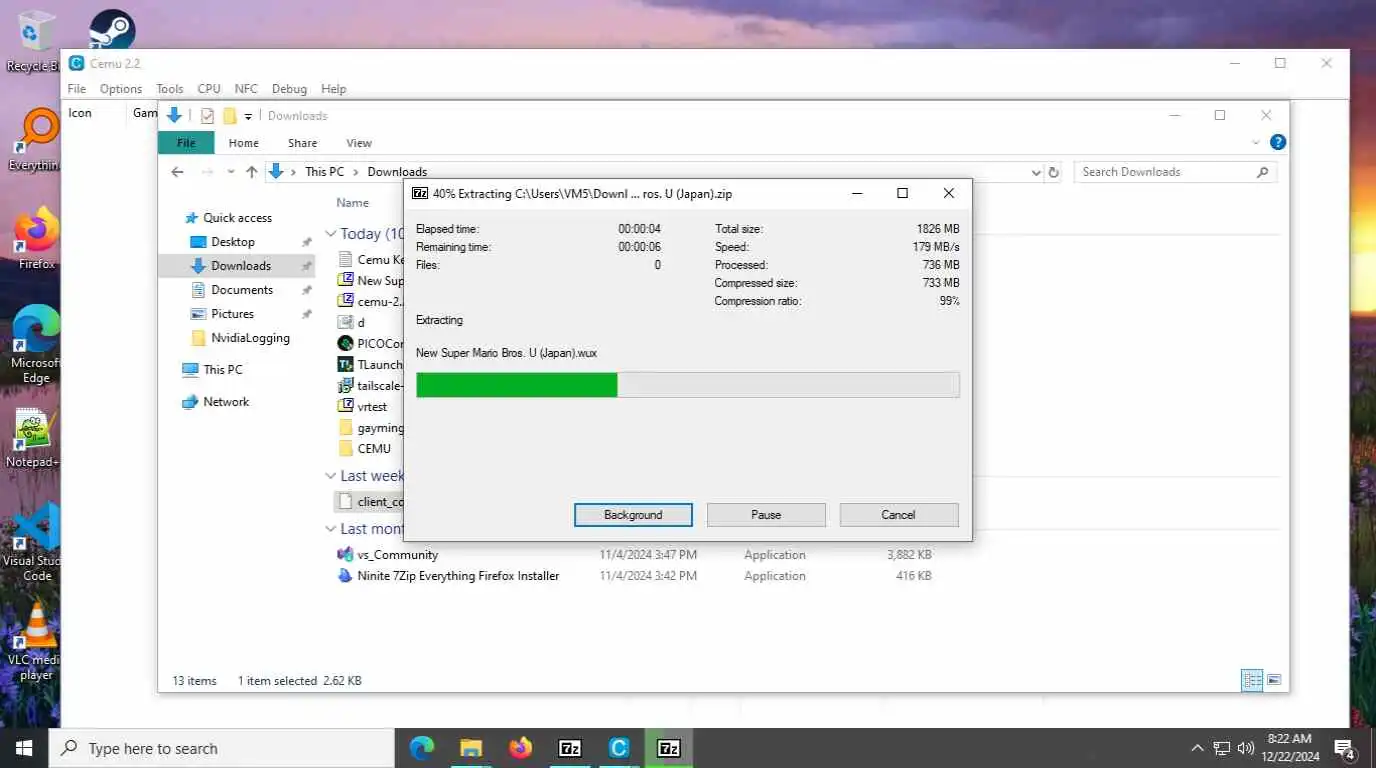Image resolution: width=1376 pixels, height=768 pixels.
Task: Click taskbar search box
Action: click(x=221, y=748)
